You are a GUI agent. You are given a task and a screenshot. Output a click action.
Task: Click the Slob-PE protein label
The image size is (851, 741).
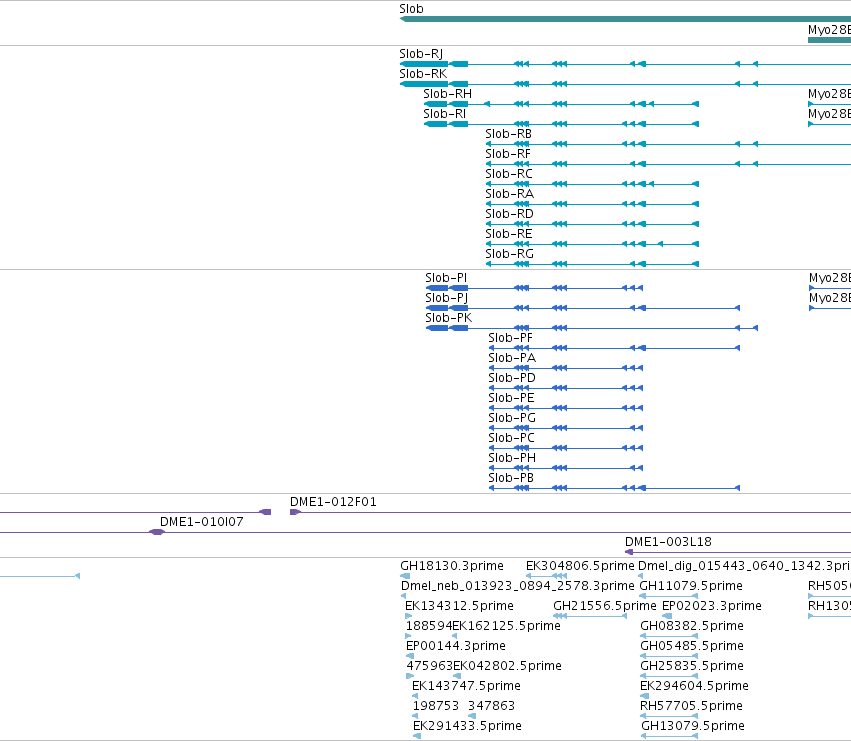[511, 398]
